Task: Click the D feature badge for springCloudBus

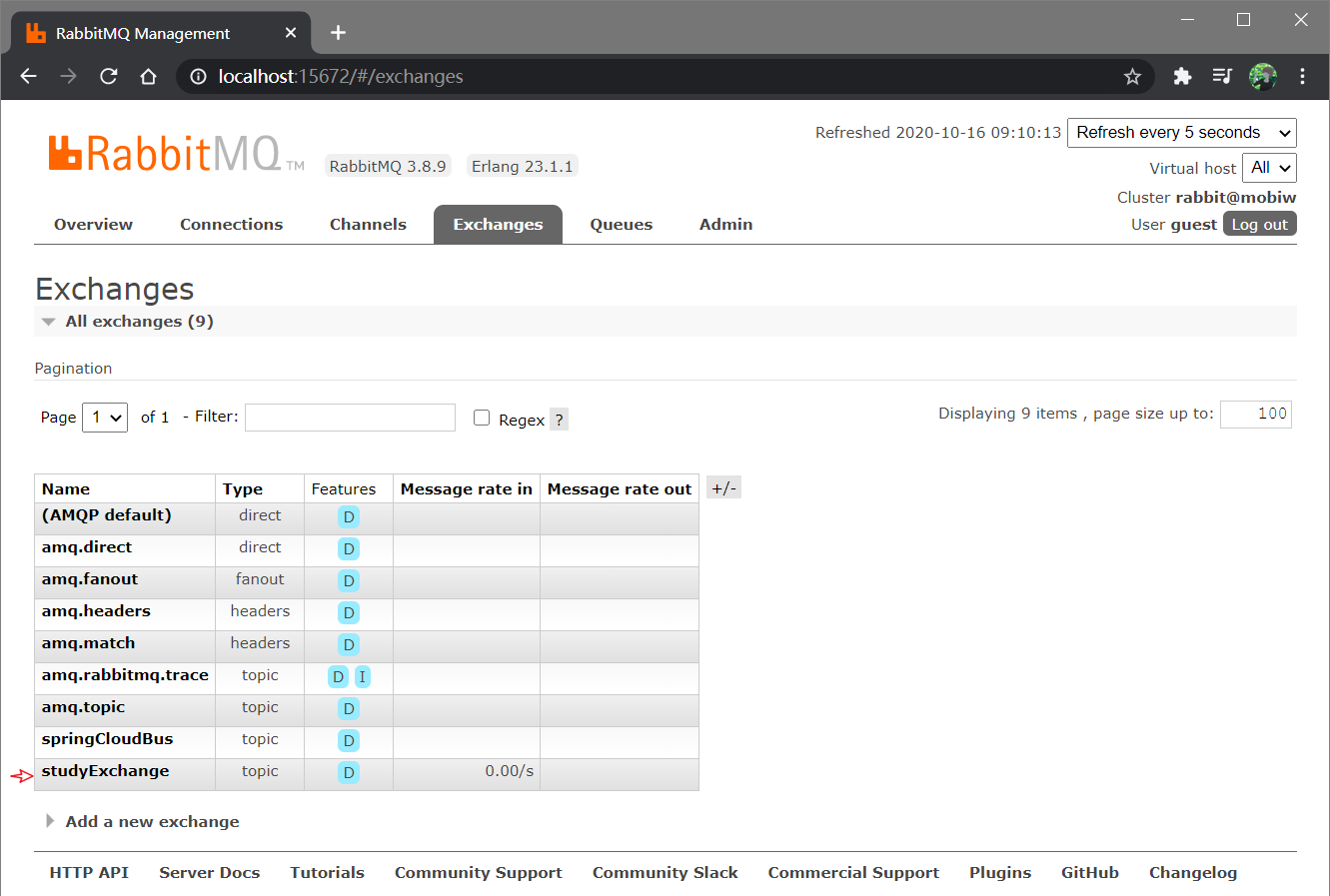Action: click(349, 740)
